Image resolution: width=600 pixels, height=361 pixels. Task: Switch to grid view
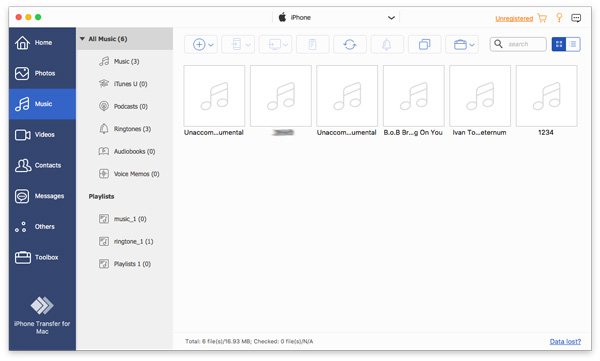[559, 44]
